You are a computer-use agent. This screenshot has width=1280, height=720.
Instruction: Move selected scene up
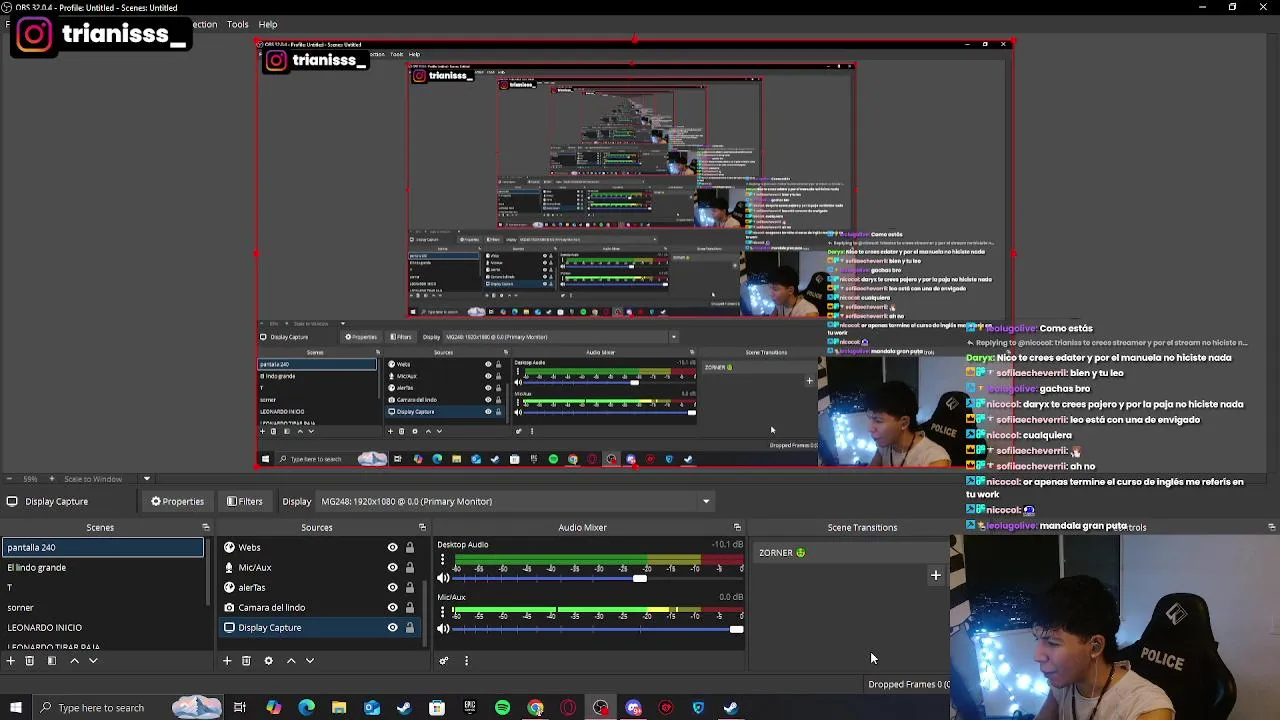(x=74, y=660)
